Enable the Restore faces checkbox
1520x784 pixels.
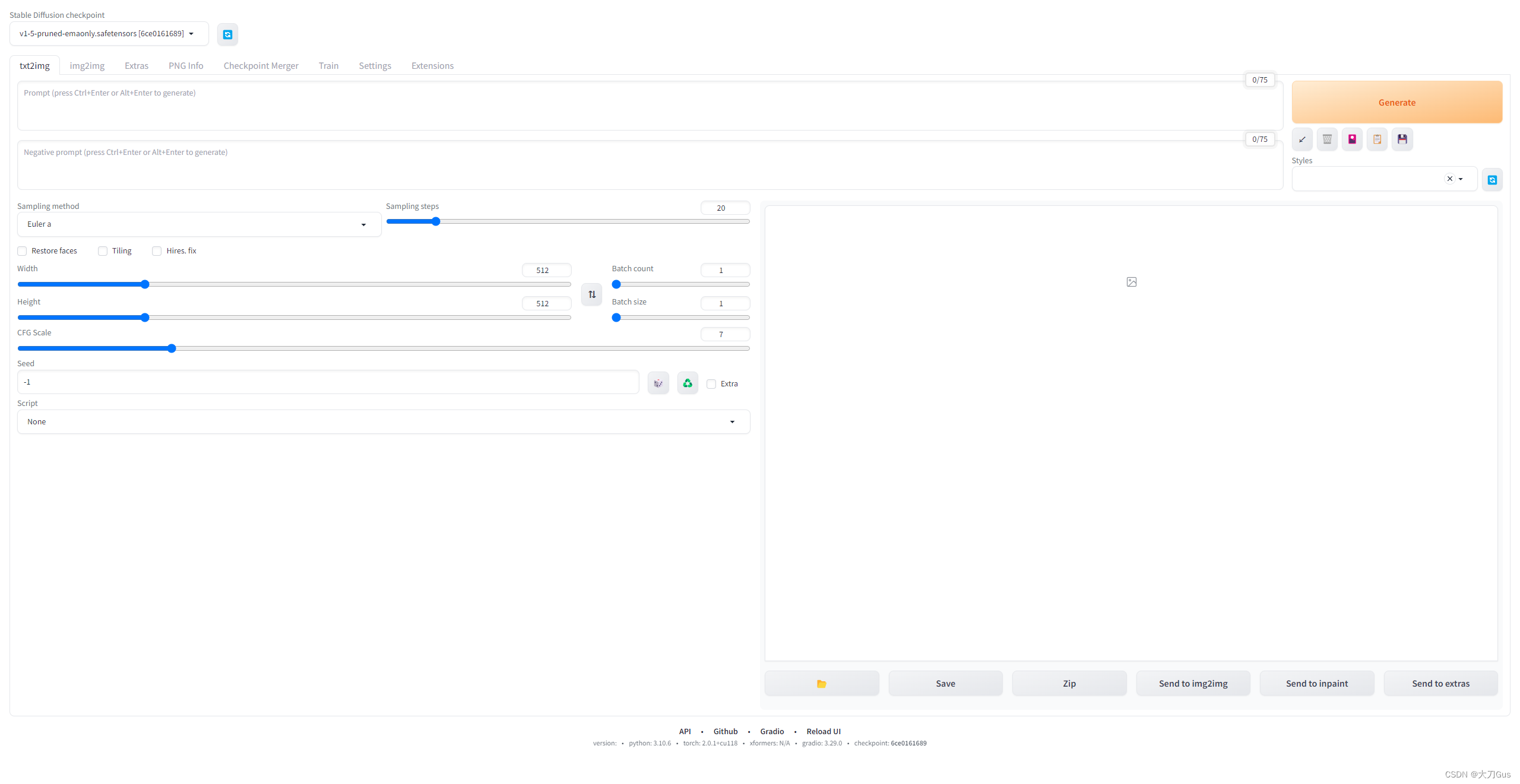pyautogui.click(x=22, y=251)
